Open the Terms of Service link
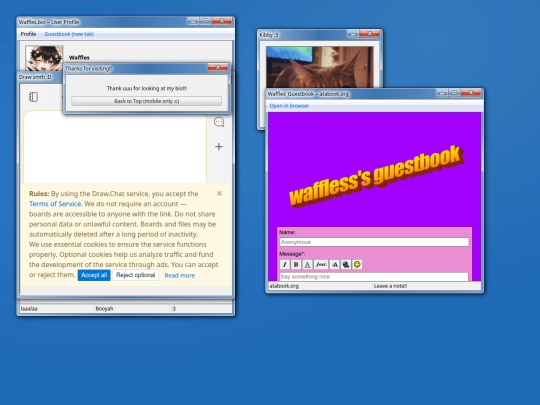This screenshot has width=540, height=405. click(55, 204)
